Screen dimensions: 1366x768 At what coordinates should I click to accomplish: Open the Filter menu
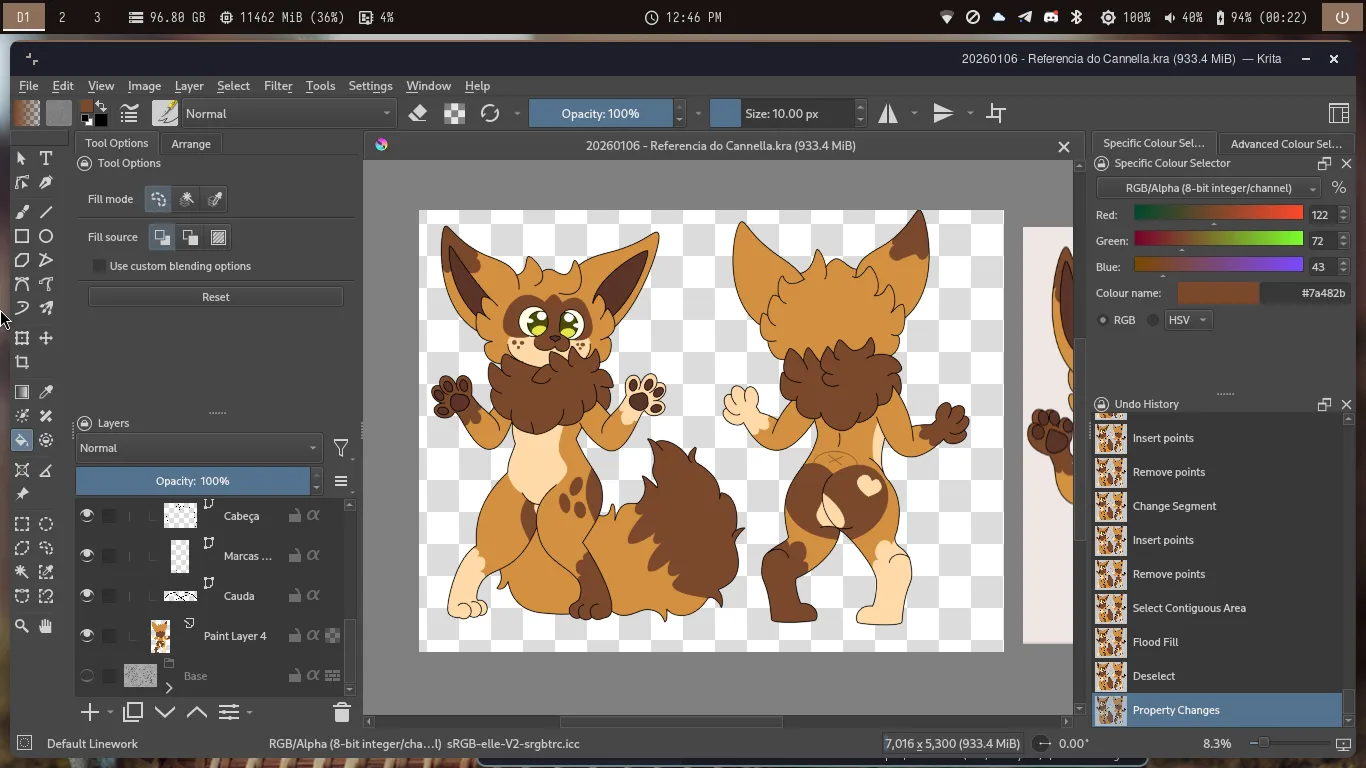pos(277,86)
